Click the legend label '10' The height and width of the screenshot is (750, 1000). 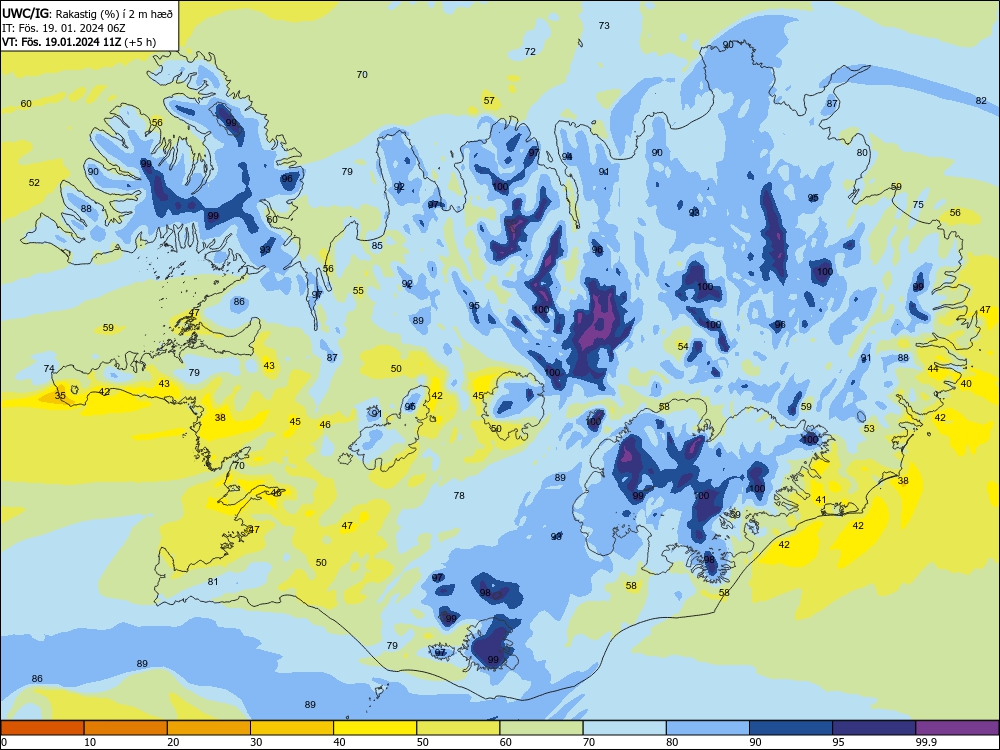(x=90, y=742)
